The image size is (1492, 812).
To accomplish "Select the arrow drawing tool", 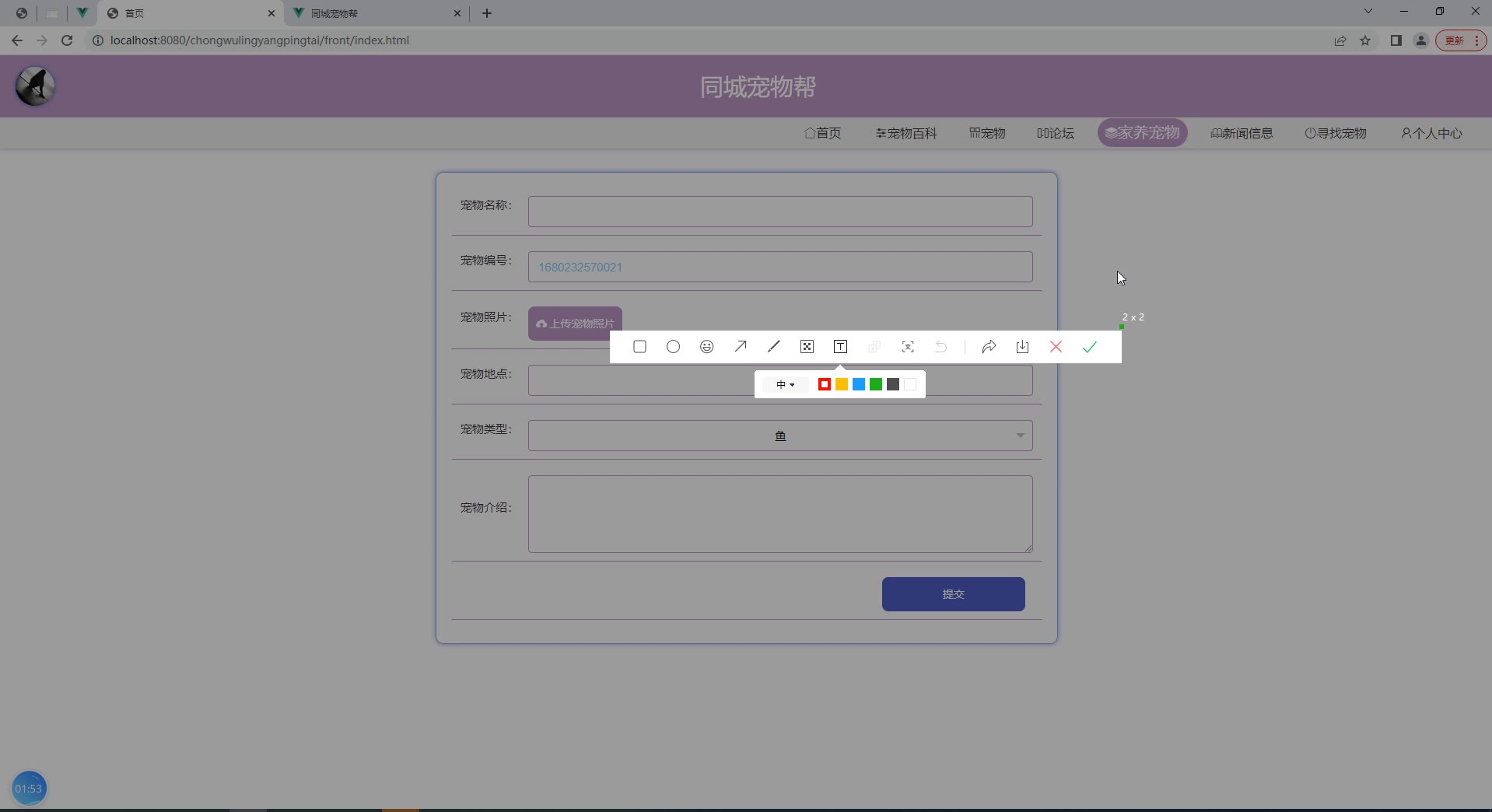I will 740,347.
